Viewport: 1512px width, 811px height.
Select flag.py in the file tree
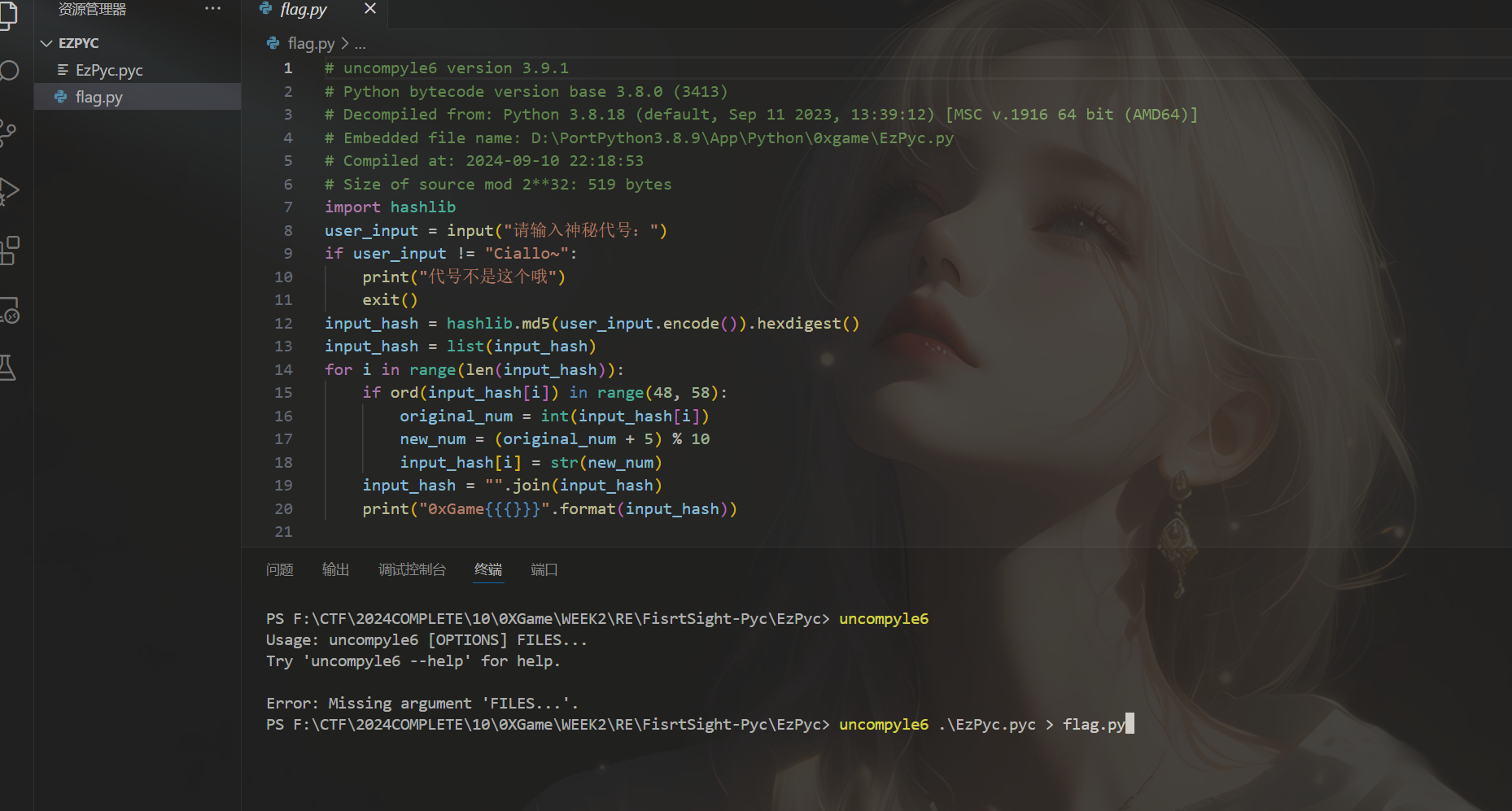138,97
